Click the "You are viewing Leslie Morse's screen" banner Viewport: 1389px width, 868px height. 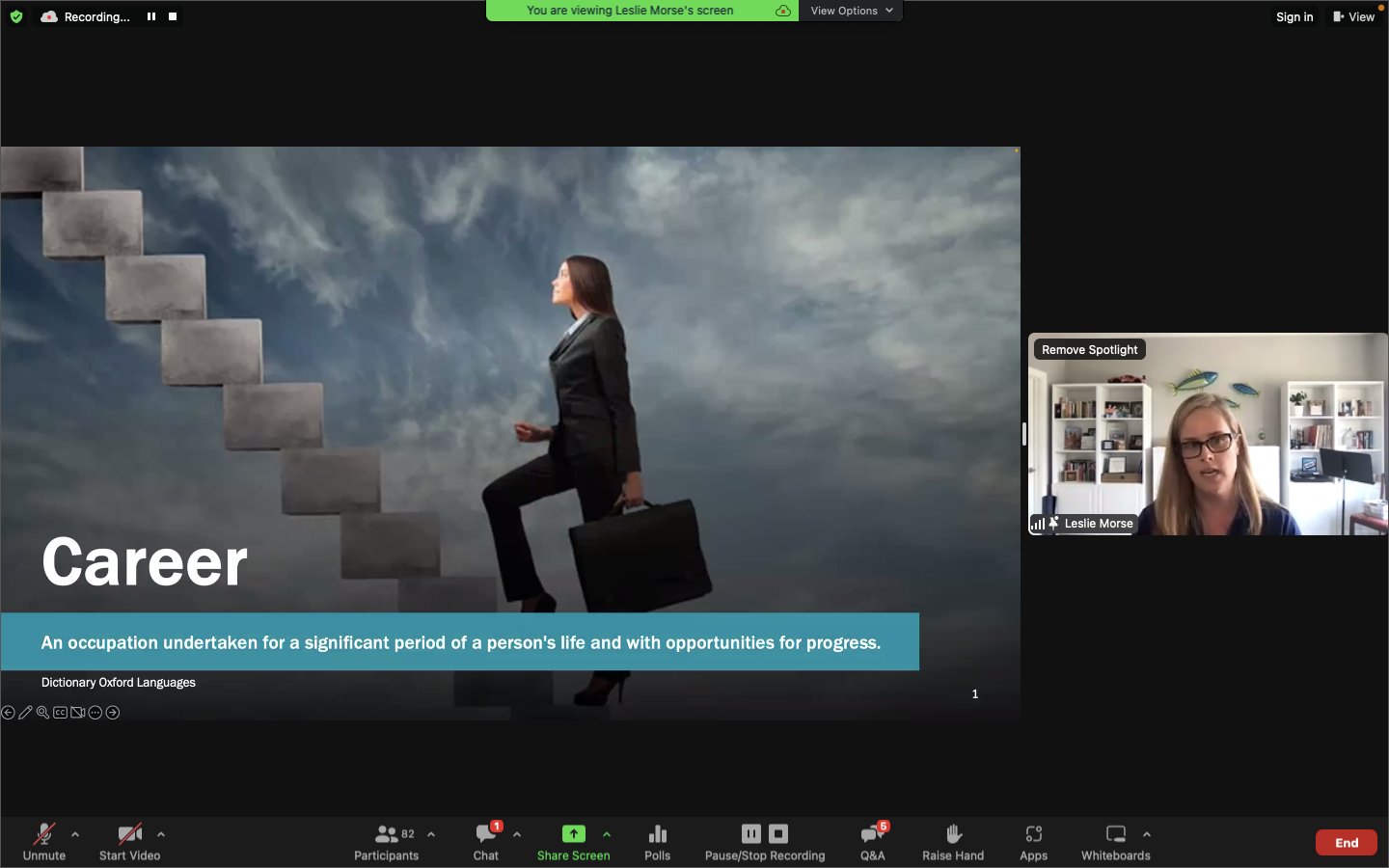(630, 11)
